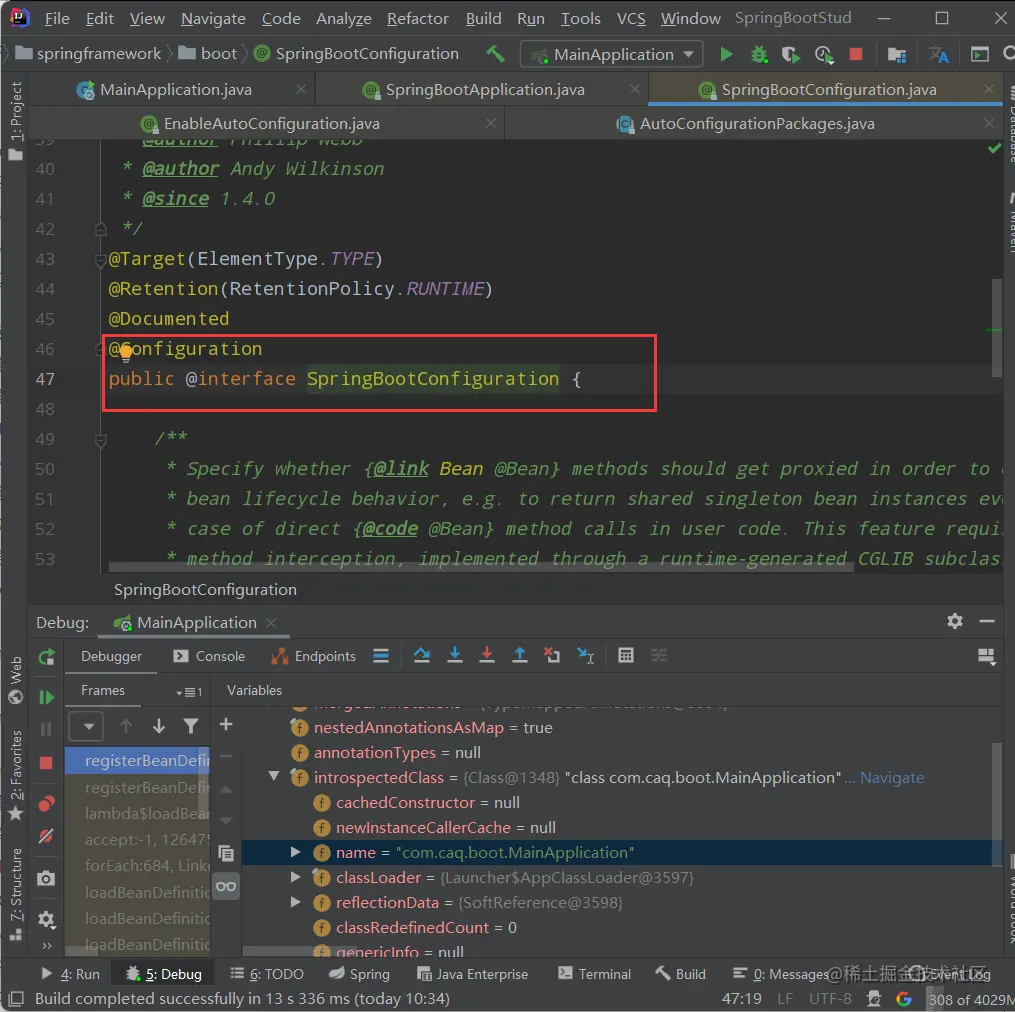This screenshot has width=1015, height=1012.
Task: Step over in debugger toolbar
Action: point(422,655)
